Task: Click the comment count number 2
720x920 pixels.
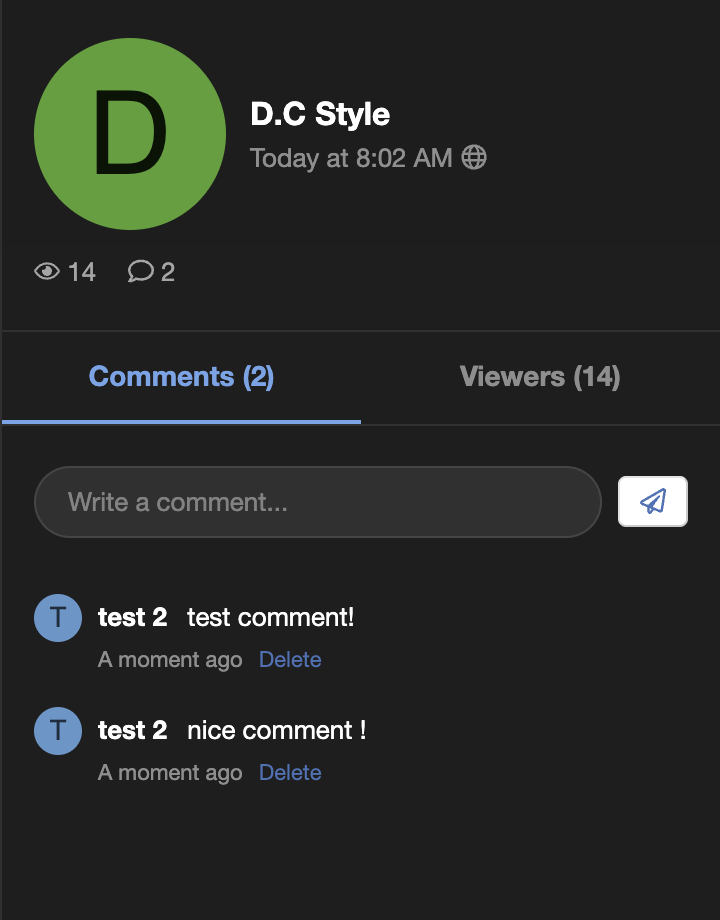Action: click(171, 271)
